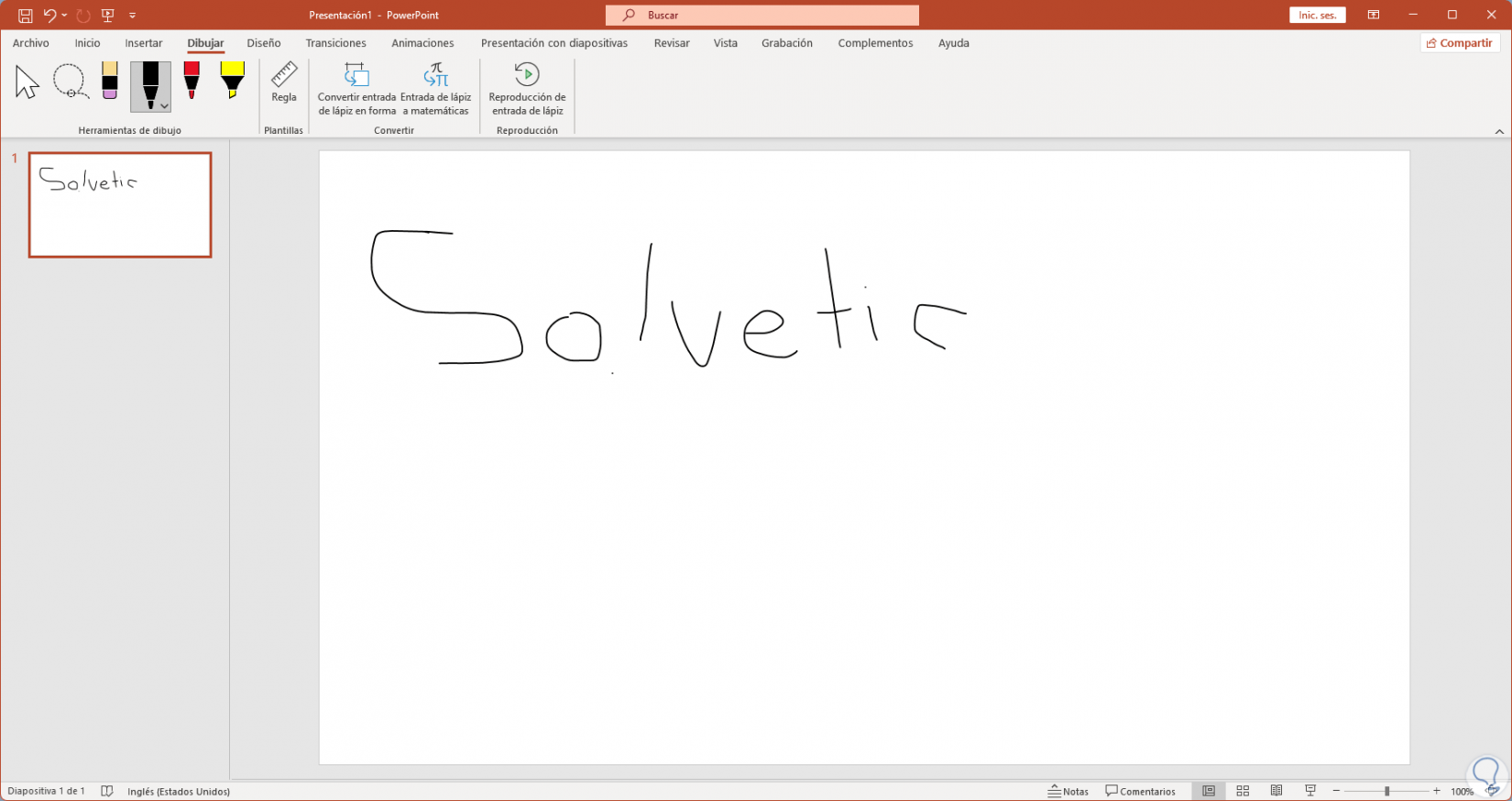Select the red pen tool
Screen dimensions: 1512x801
192,81
